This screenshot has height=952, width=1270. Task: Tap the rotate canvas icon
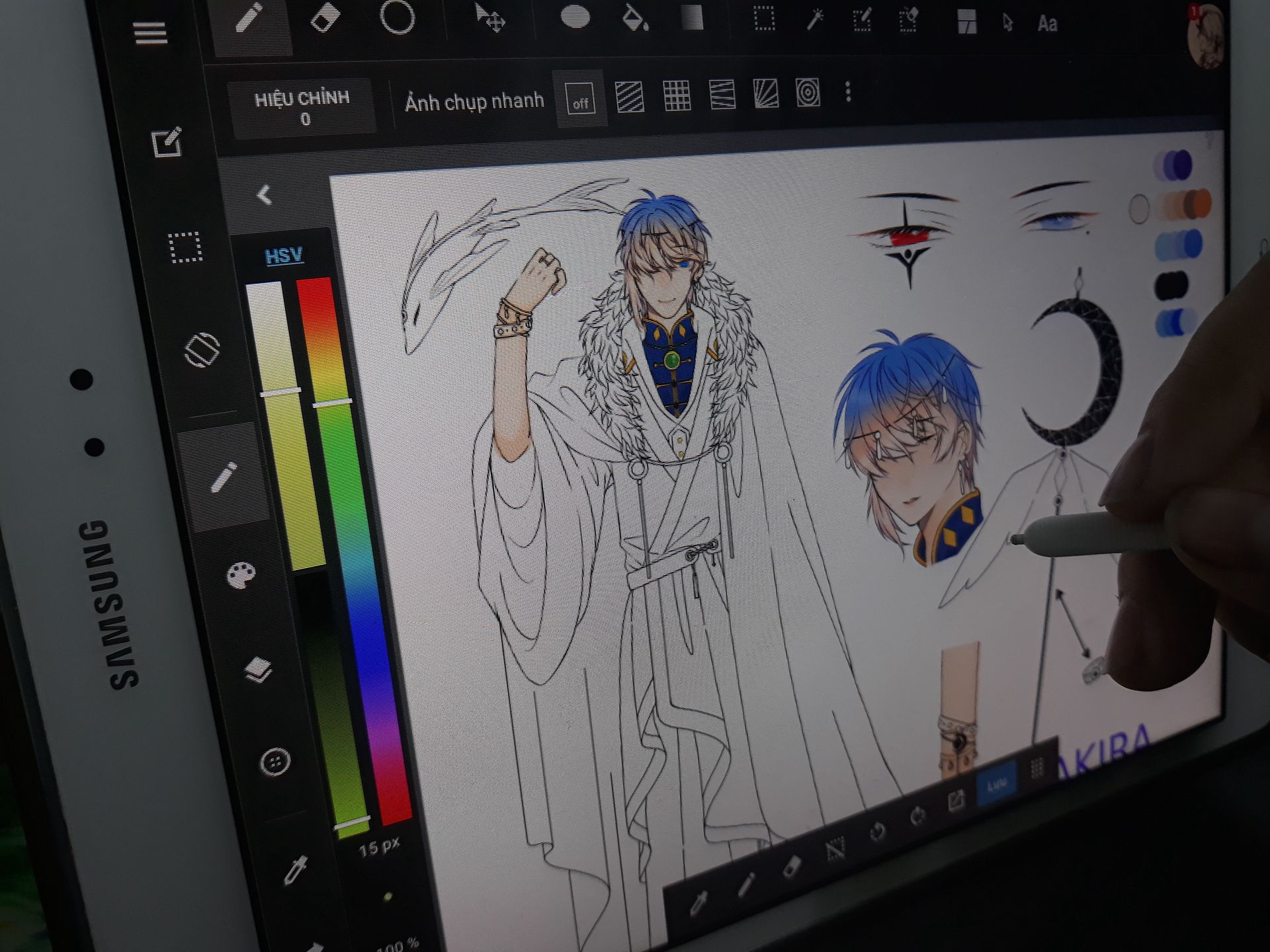pos(202,350)
